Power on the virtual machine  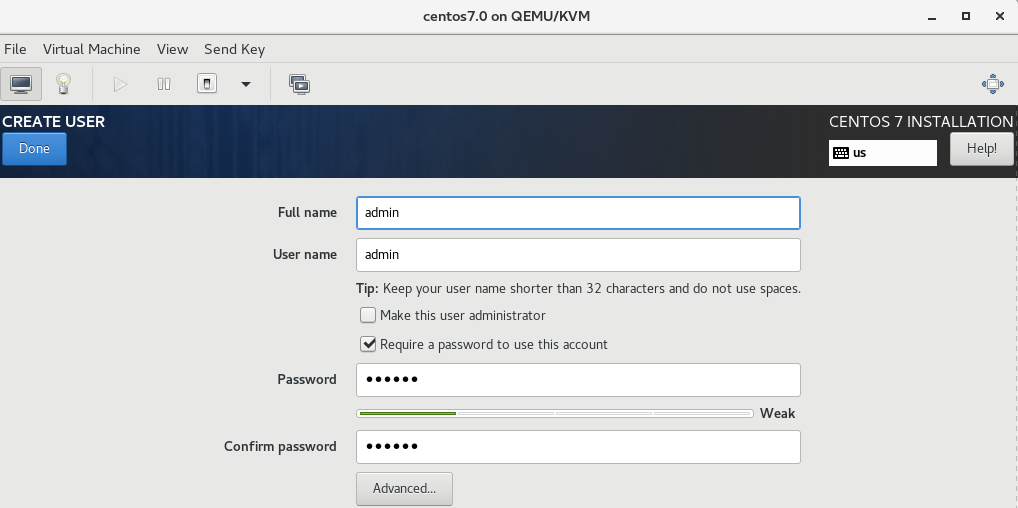(120, 84)
